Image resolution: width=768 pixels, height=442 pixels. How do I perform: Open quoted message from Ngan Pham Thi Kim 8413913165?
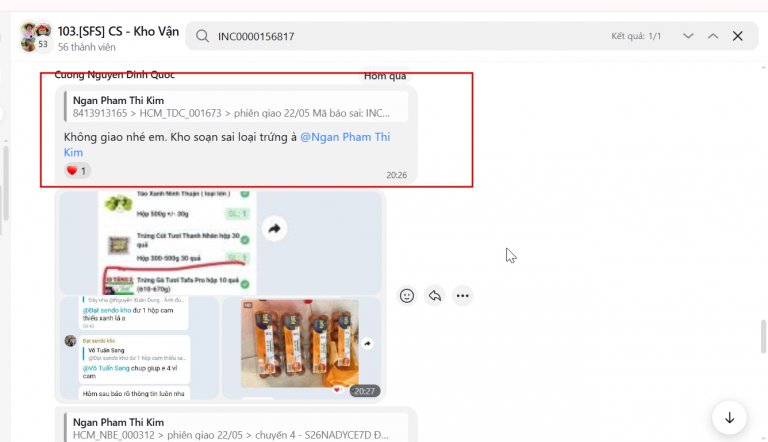[x=236, y=106]
